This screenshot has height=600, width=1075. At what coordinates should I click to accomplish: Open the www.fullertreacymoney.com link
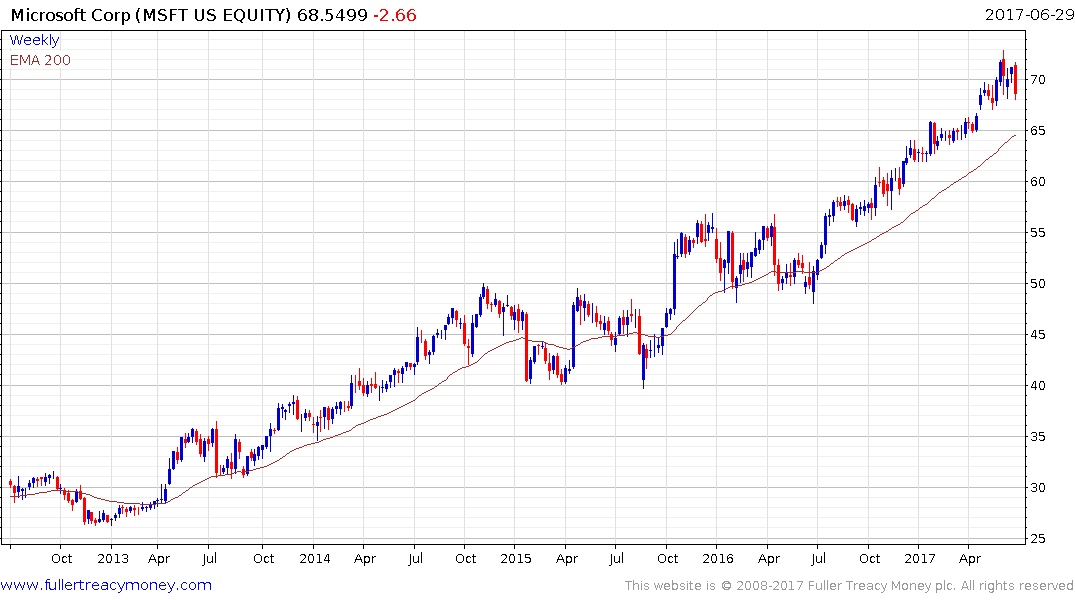coord(106,585)
